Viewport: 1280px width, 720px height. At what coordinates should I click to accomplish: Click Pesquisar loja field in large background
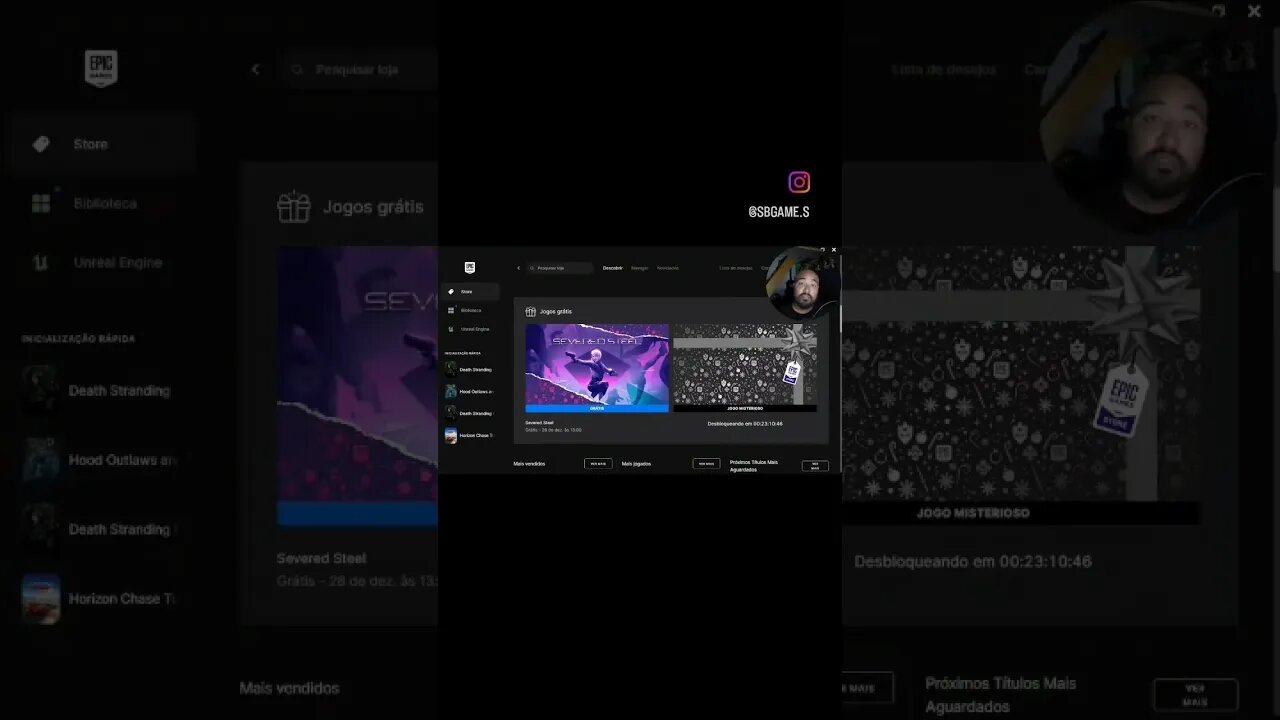click(360, 69)
